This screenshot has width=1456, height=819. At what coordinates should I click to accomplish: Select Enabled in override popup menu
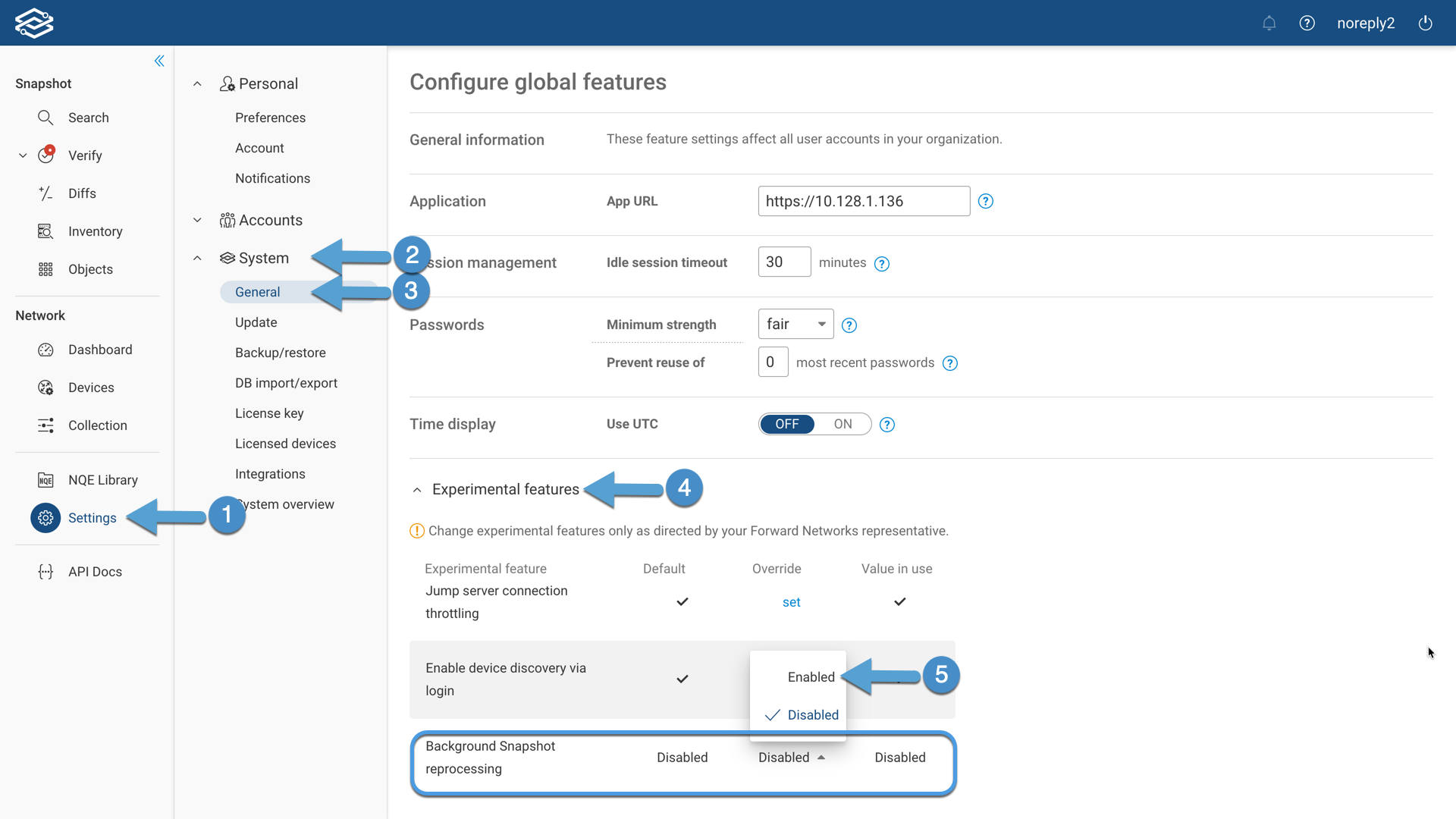click(811, 677)
